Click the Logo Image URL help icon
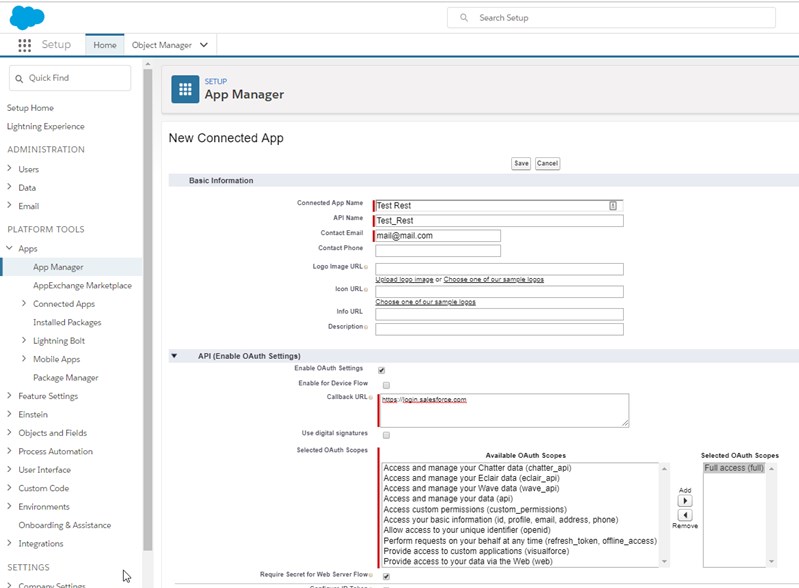Image resolution: width=799 pixels, height=588 pixels. point(366,267)
